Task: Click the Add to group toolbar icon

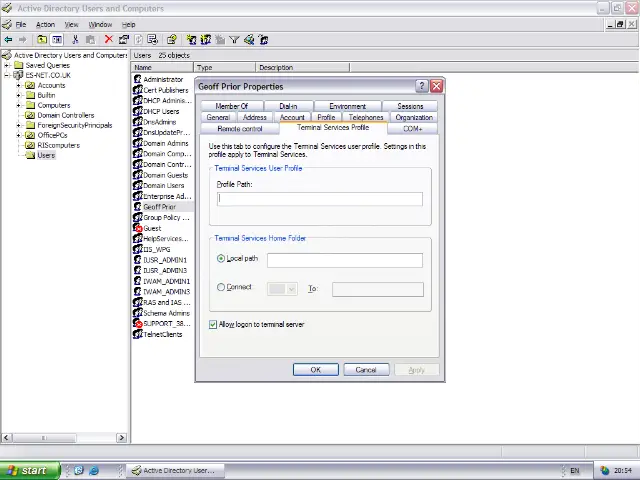Action: pos(263,40)
